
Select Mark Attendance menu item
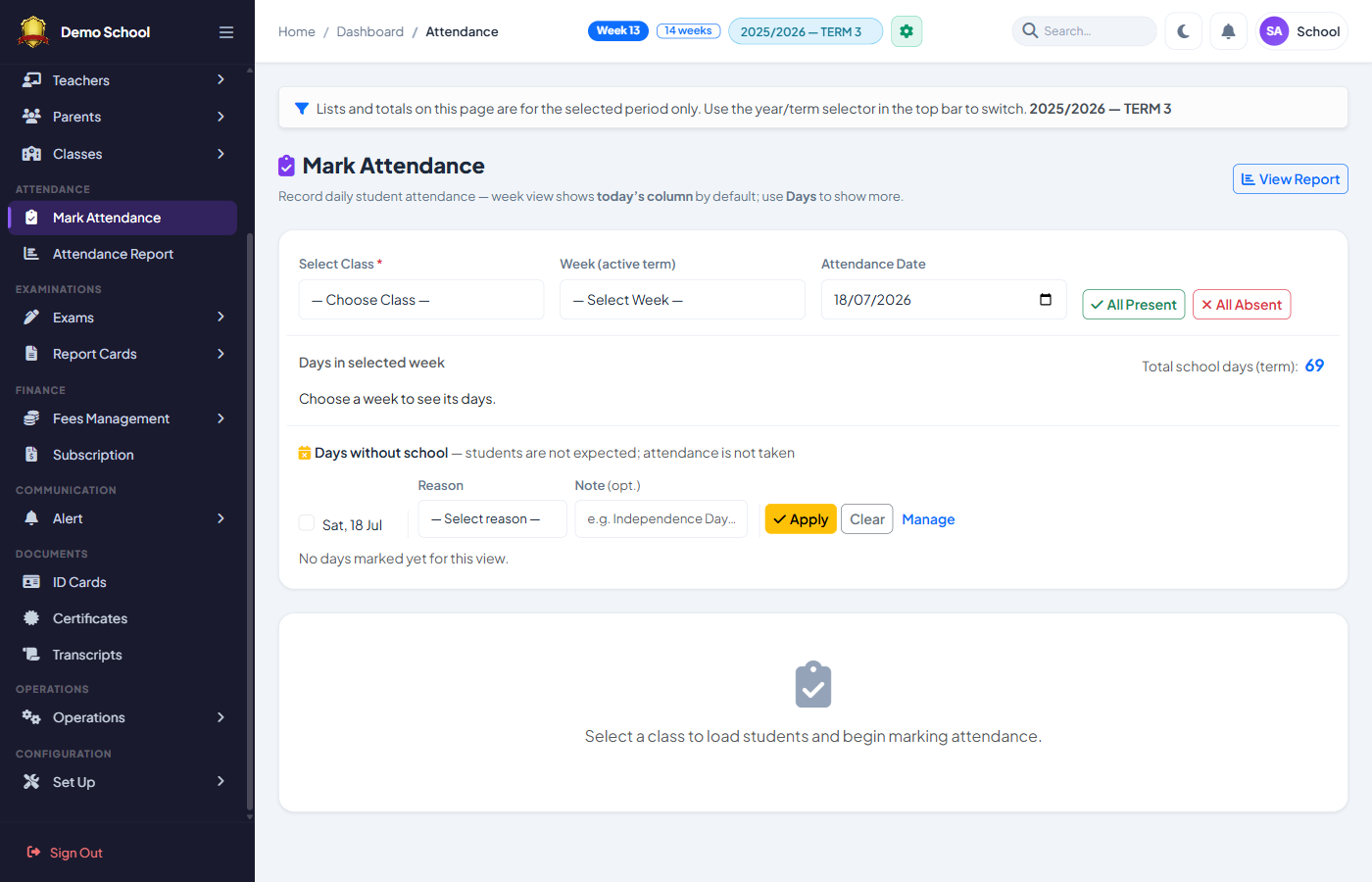point(122,218)
